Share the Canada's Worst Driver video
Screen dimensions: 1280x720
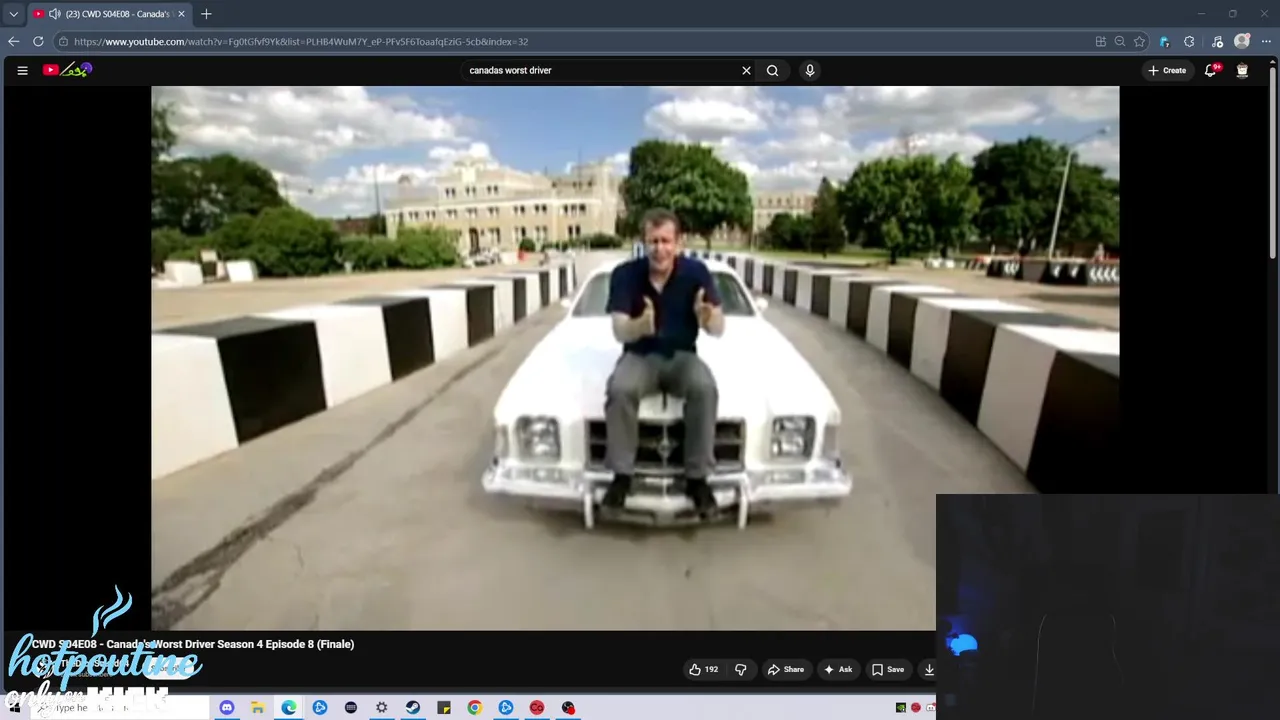(x=785, y=669)
